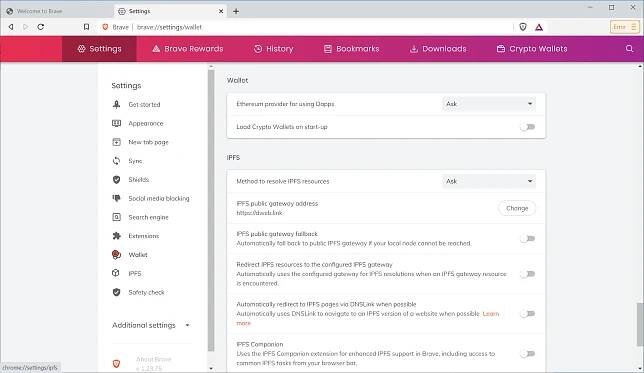Click the search magnifier icon in settings header
Image resolution: width=644 pixels, height=373 pixels.
tap(629, 49)
